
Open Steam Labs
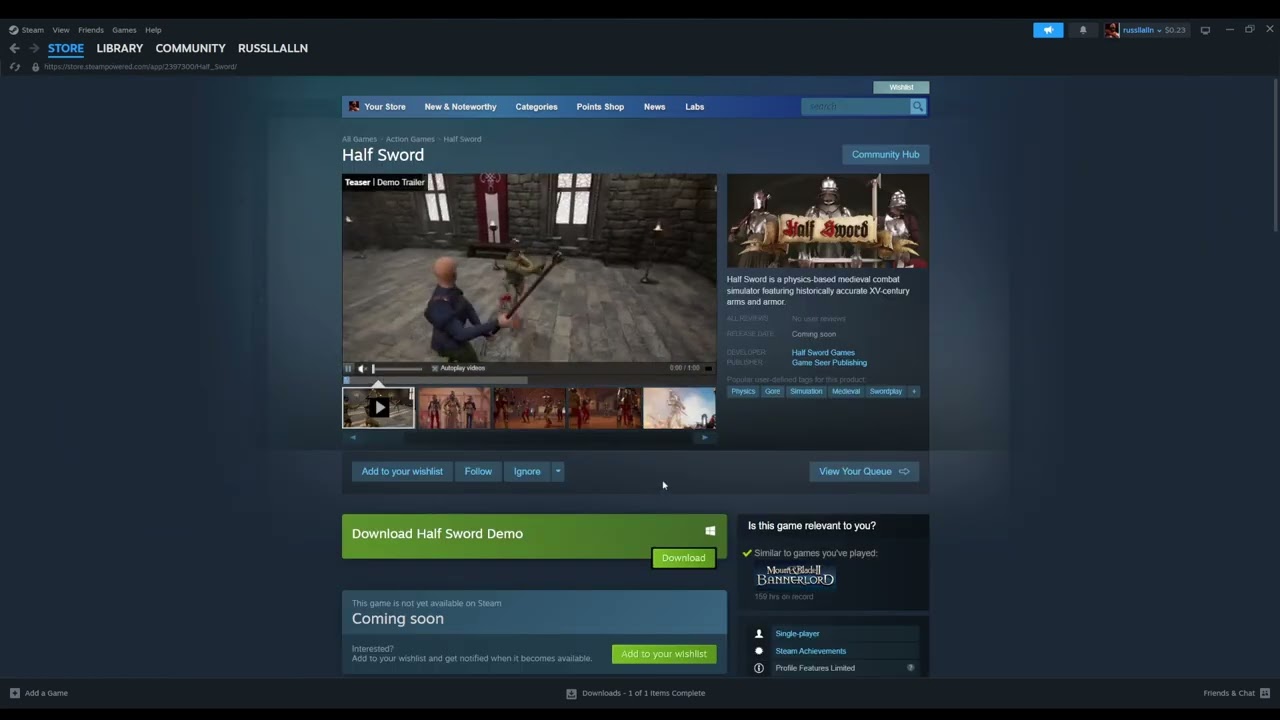695,106
